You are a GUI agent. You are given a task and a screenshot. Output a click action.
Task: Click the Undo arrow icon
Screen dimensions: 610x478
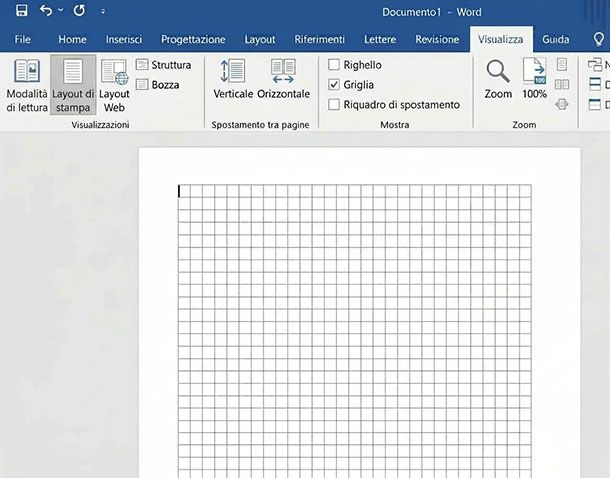coord(46,11)
